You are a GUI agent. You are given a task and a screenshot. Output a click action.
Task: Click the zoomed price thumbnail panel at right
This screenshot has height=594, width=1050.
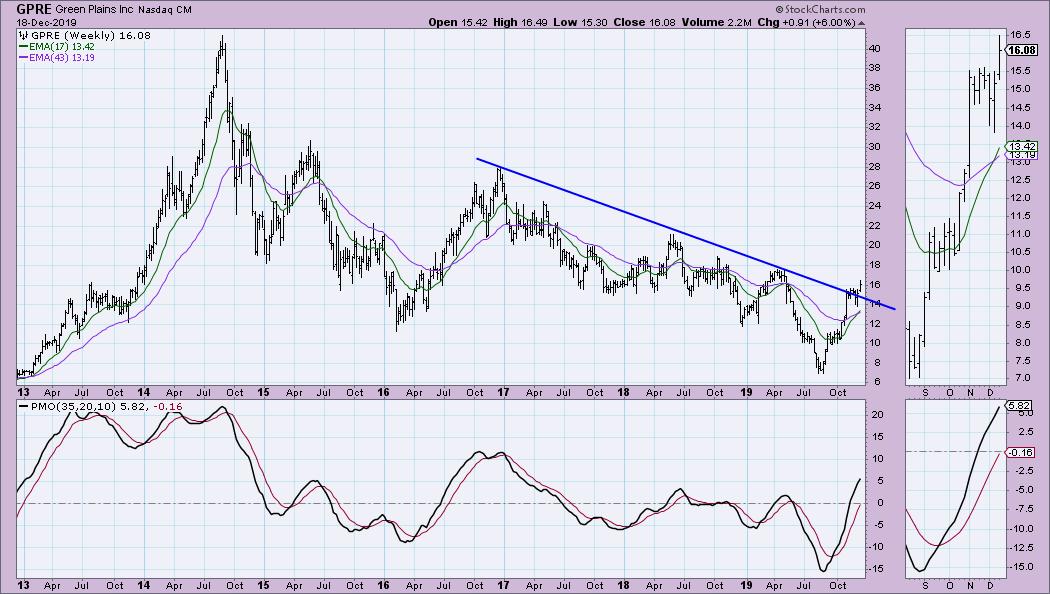(956, 206)
